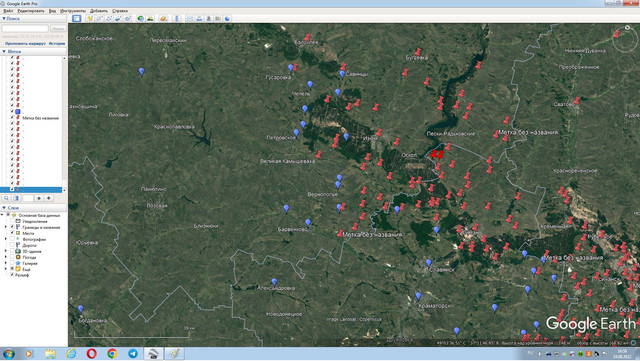Expand the 3D-здания layer node
640x361 pixels.
click(6, 251)
